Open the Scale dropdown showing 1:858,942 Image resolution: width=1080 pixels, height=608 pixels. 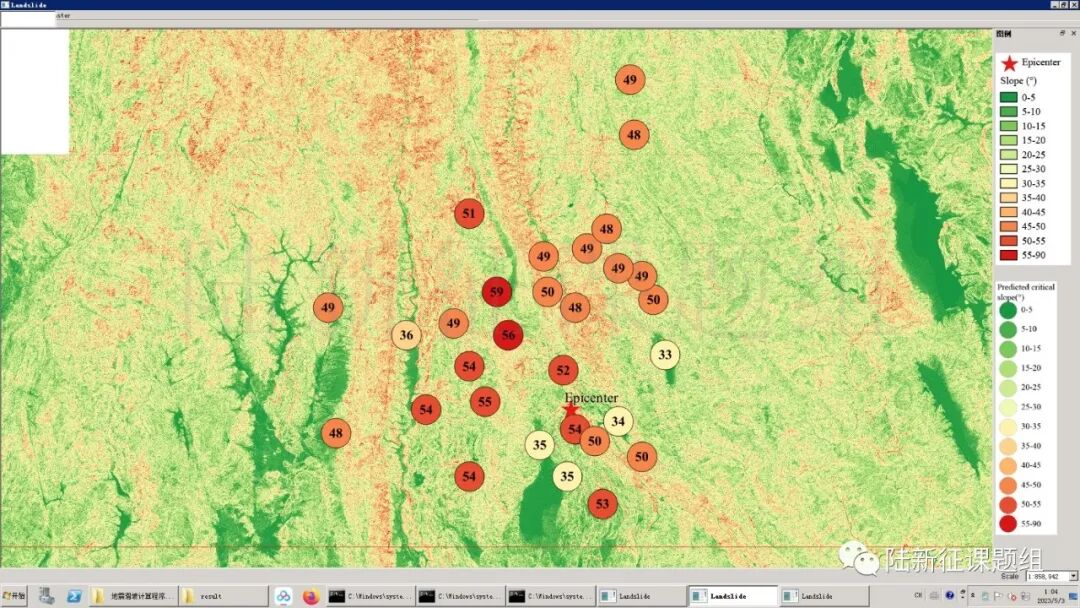(x=1073, y=576)
